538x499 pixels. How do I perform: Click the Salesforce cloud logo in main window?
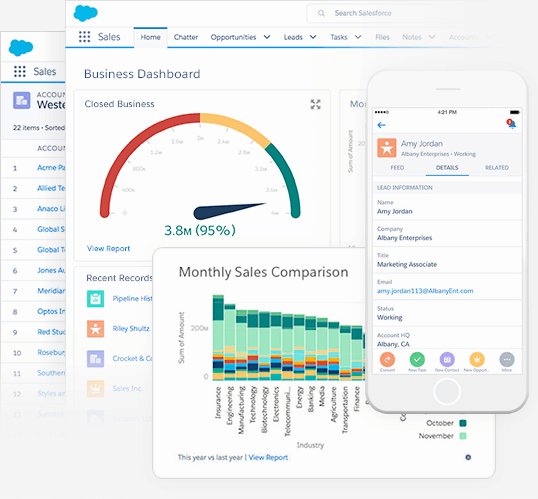coord(85,13)
